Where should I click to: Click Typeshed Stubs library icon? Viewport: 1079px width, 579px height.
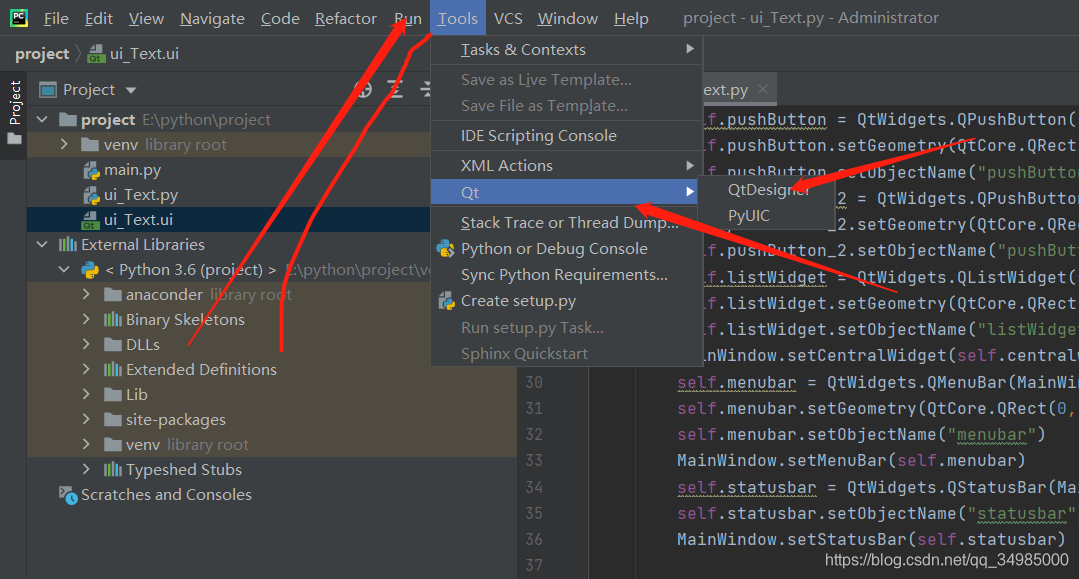point(112,470)
